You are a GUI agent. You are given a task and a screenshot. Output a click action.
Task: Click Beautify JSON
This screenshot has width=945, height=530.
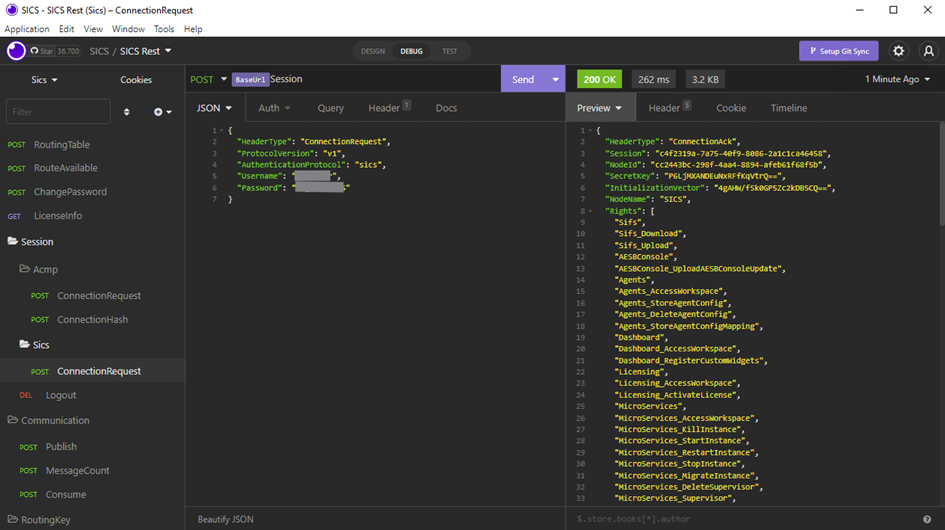225,519
